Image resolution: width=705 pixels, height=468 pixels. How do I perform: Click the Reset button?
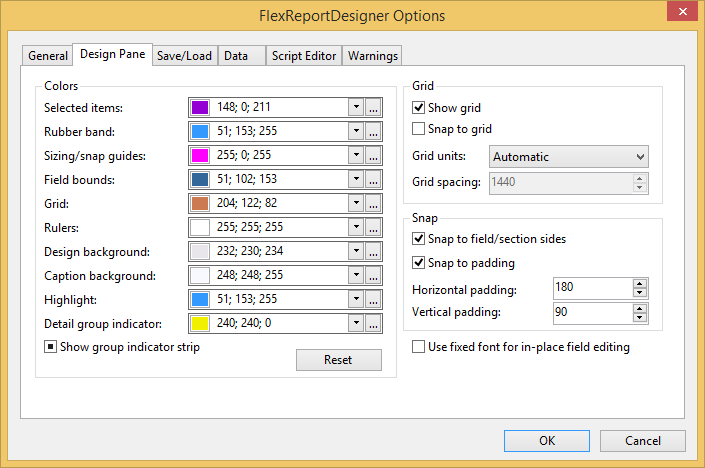click(x=338, y=360)
